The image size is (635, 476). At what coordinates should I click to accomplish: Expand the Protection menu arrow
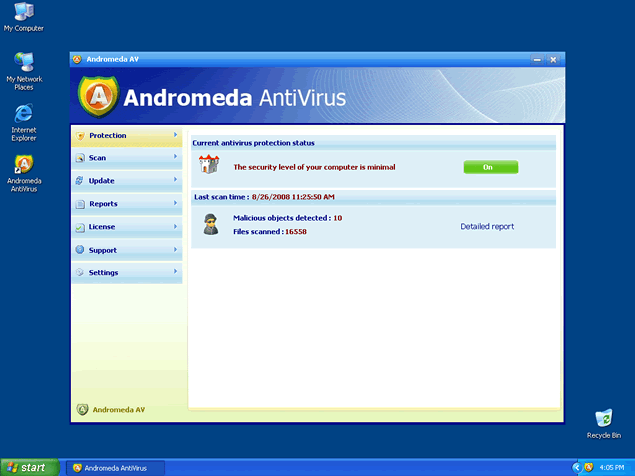175,135
